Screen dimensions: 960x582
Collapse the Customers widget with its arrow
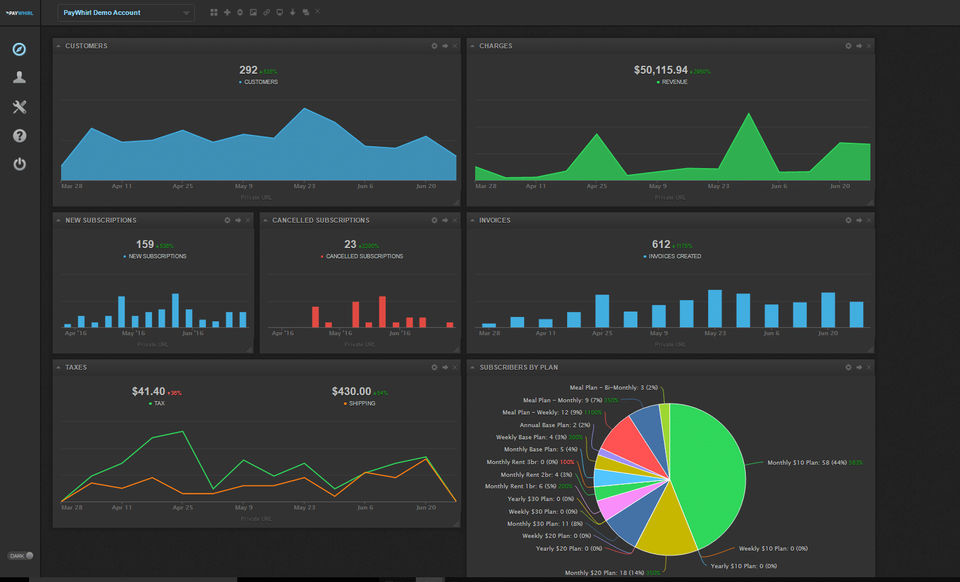click(x=59, y=46)
